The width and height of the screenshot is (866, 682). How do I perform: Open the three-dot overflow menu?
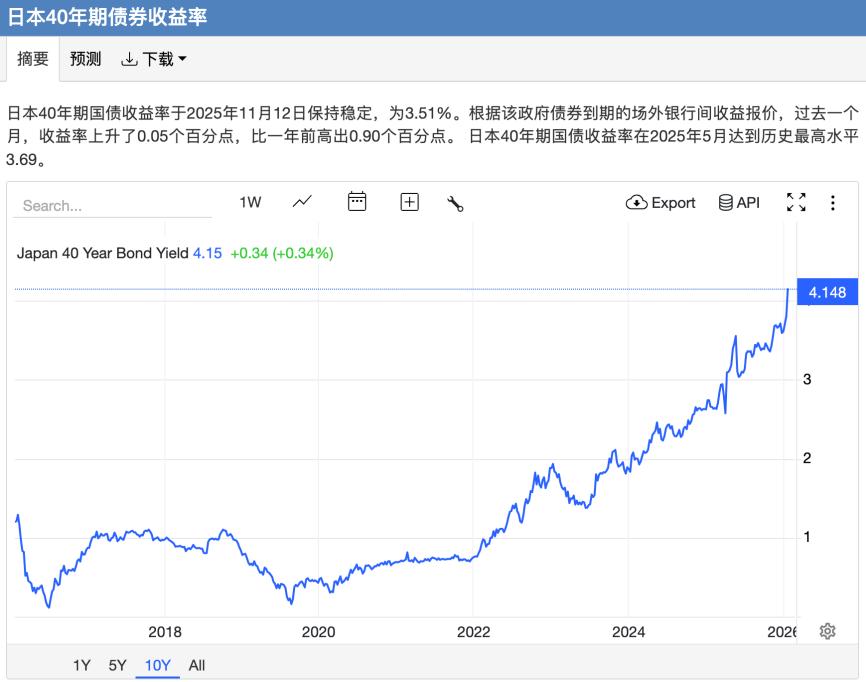point(833,202)
